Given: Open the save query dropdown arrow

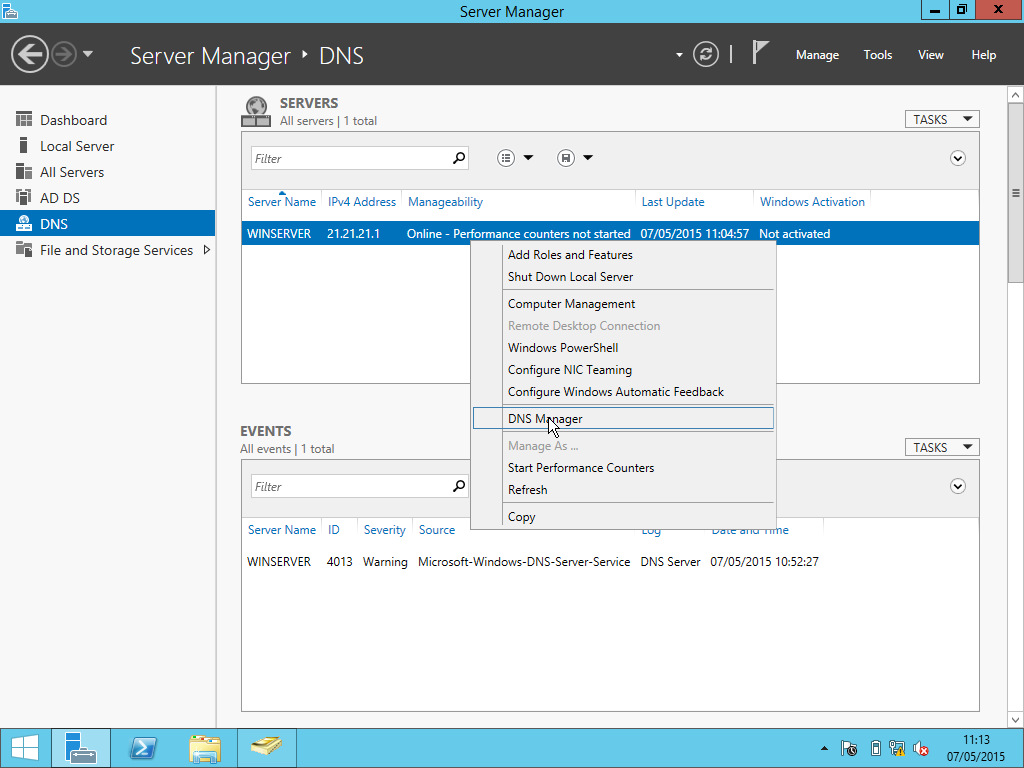Looking at the screenshot, I should point(586,158).
